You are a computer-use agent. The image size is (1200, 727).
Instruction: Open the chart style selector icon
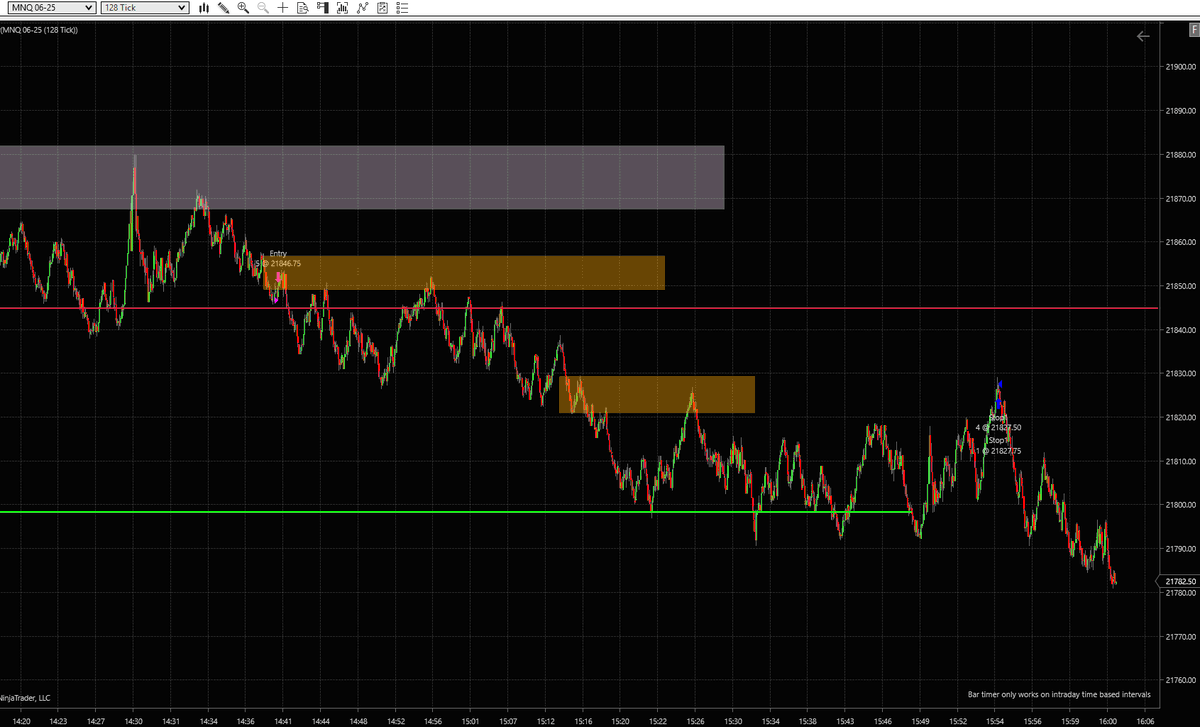click(x=204, y=7)
